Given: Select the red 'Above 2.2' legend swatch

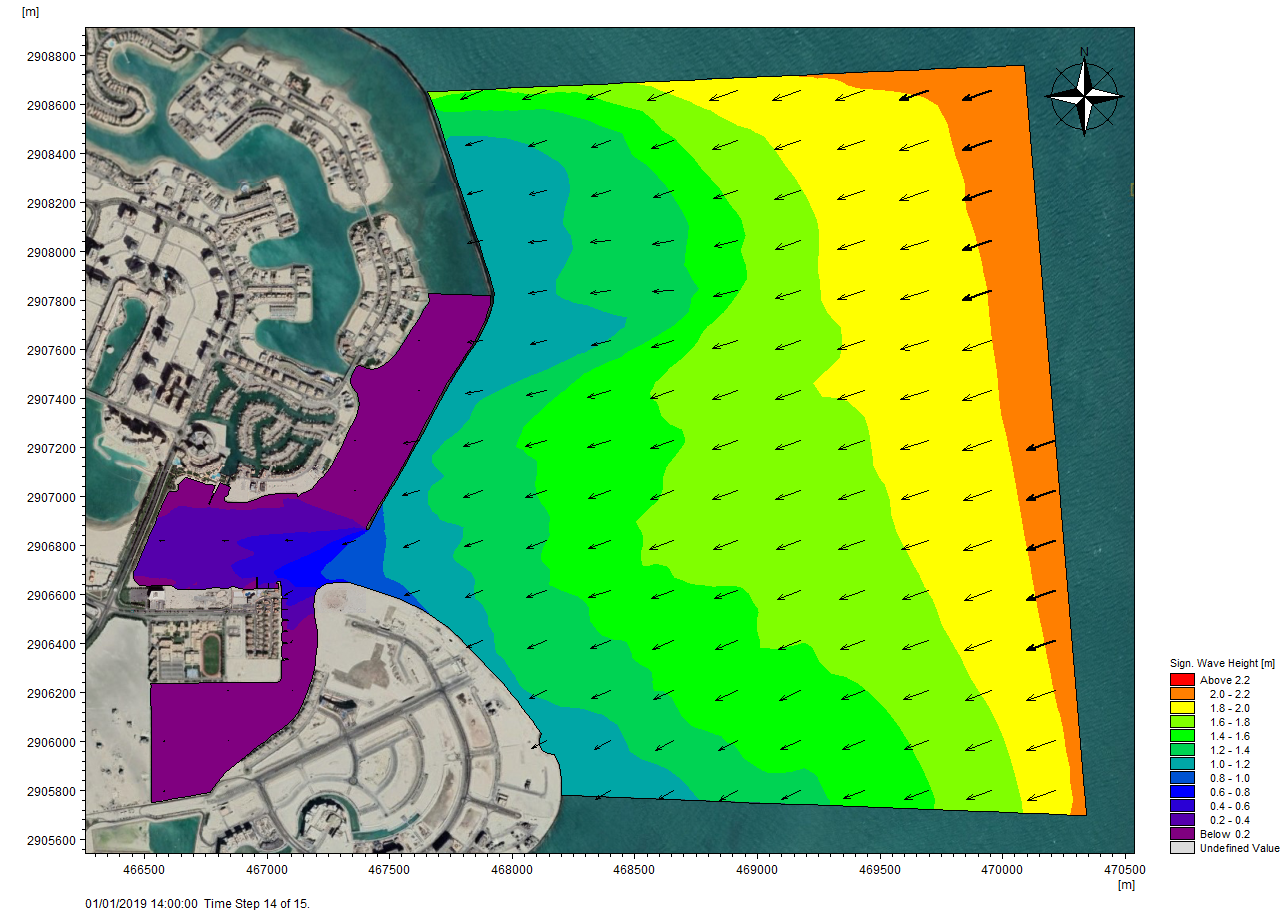Looking at the screenshot, I should point(1182,680).
